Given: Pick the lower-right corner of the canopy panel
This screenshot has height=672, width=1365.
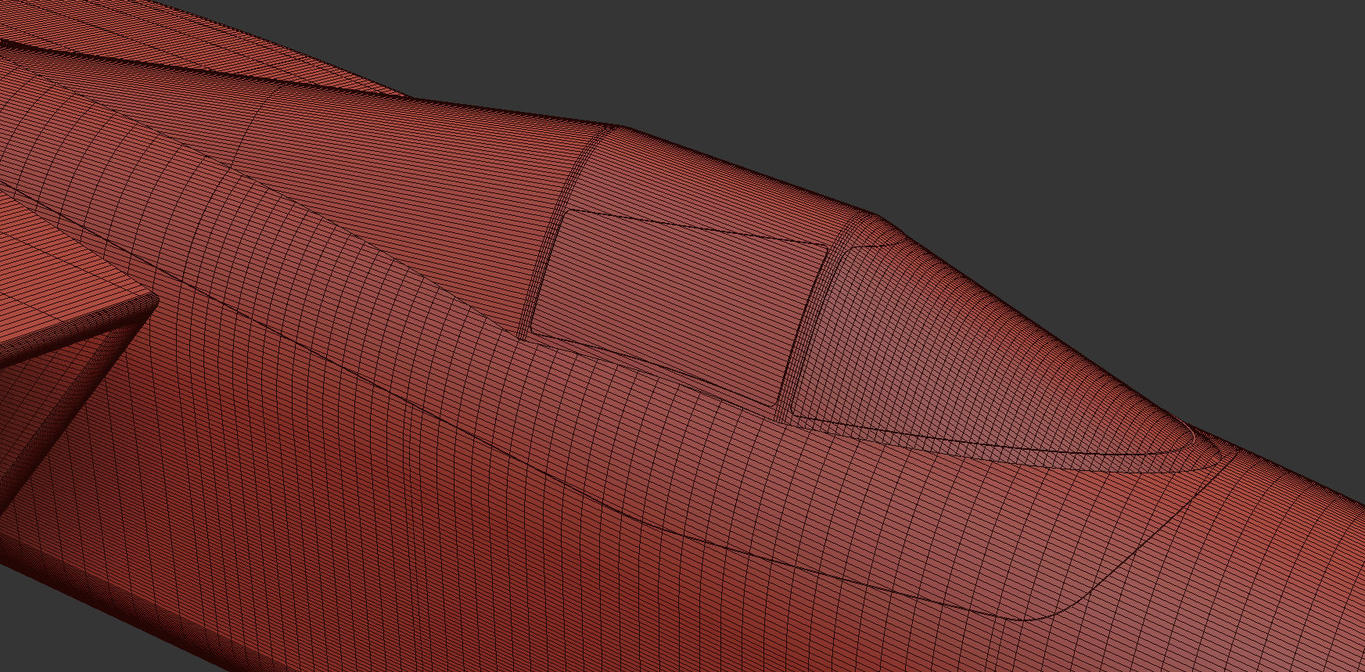Looking at the screenshot, I should (776, 403).
